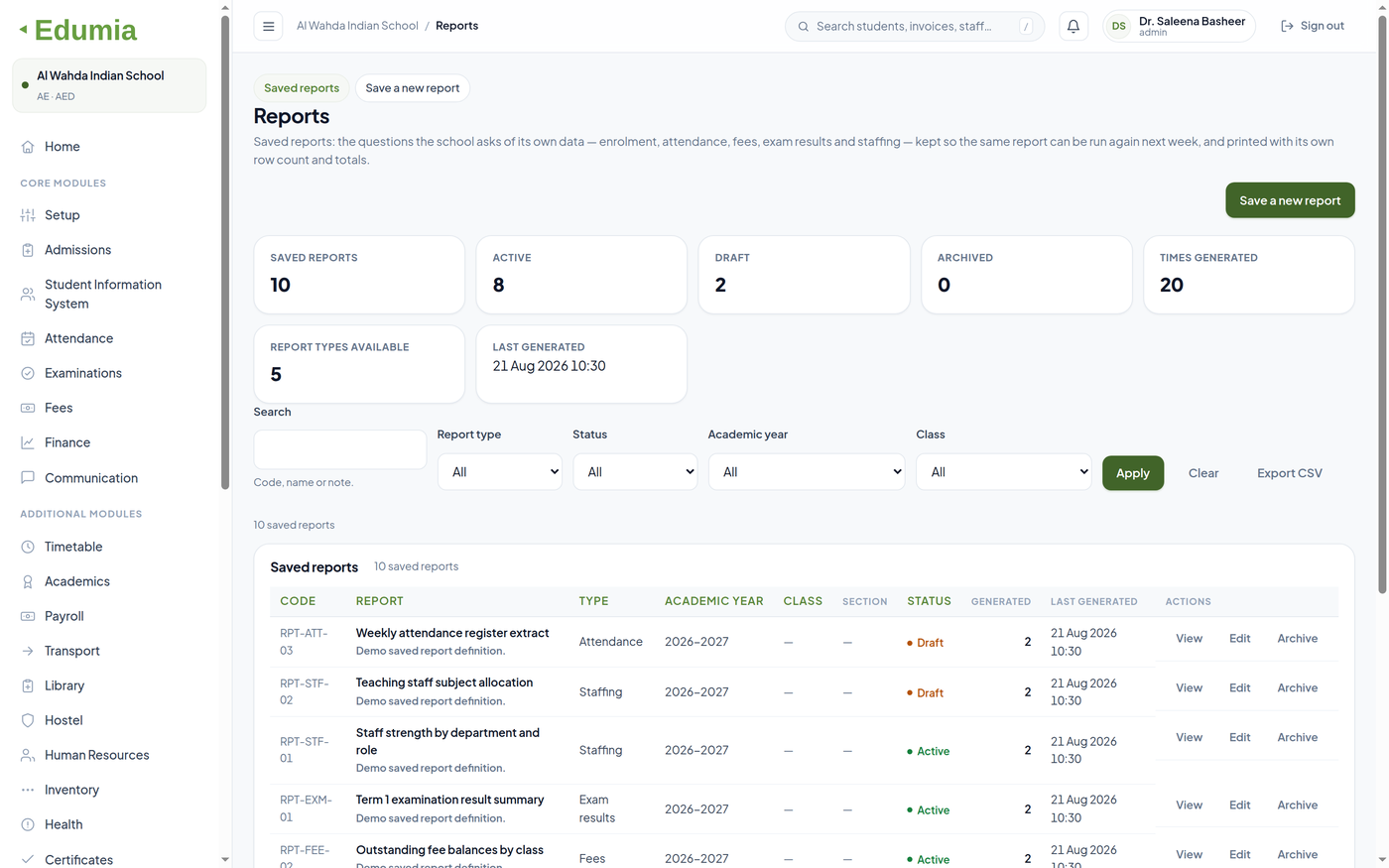Archive Staff strength by department report
This screenshot has width=1389, height=868.
point(1298,738)
